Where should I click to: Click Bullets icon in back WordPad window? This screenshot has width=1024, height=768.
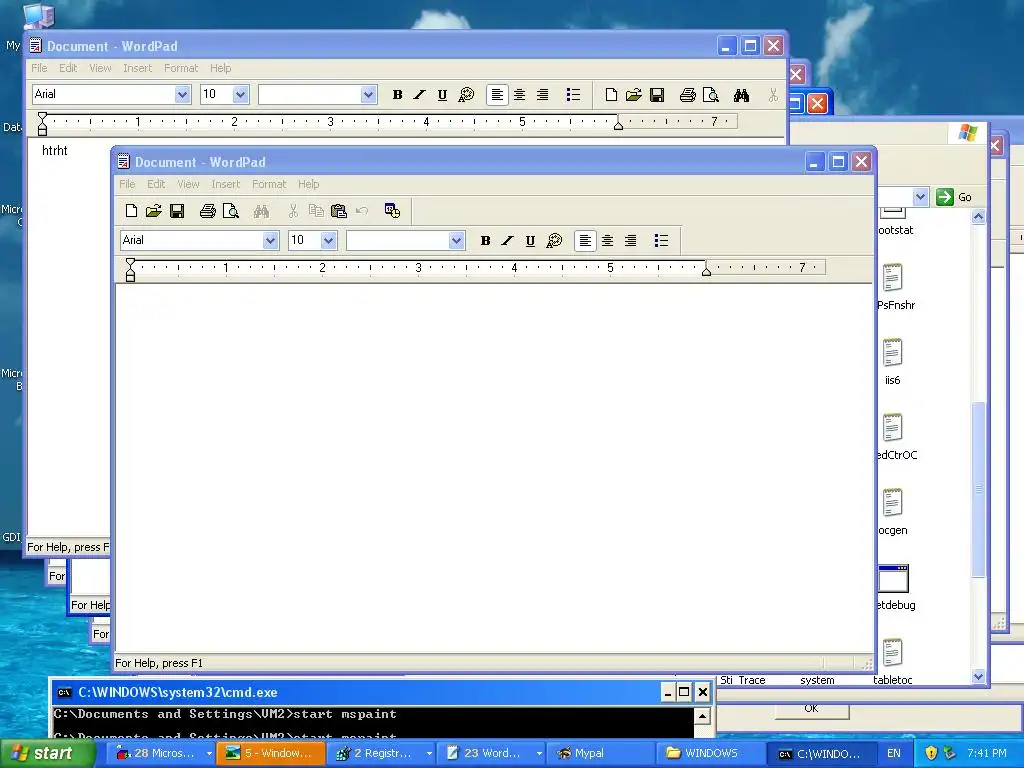(x=573, y=95)
